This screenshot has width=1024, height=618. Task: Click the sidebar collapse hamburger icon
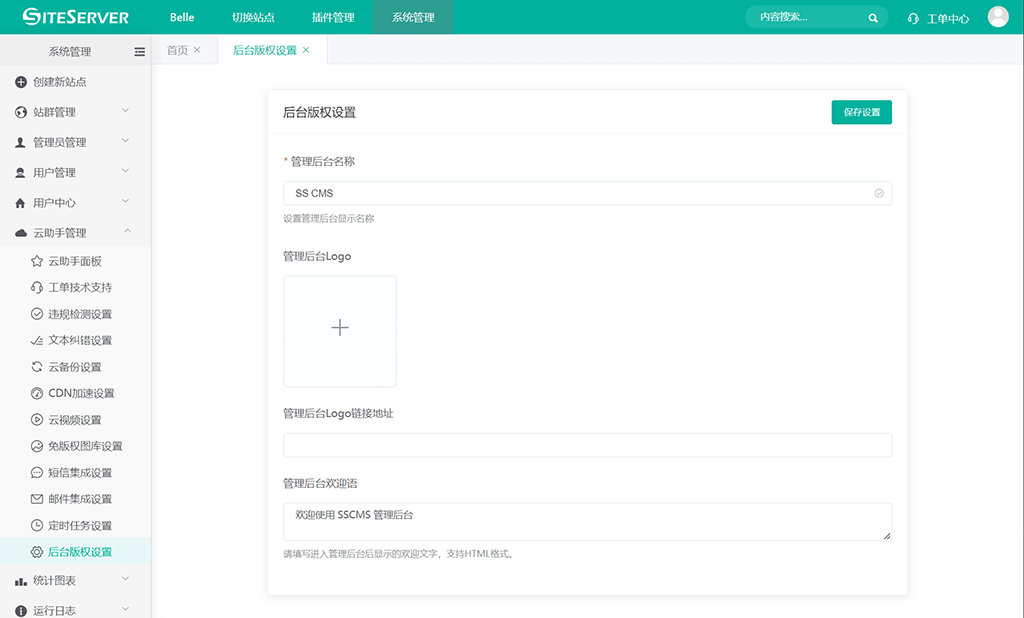[x=139, y=52]
